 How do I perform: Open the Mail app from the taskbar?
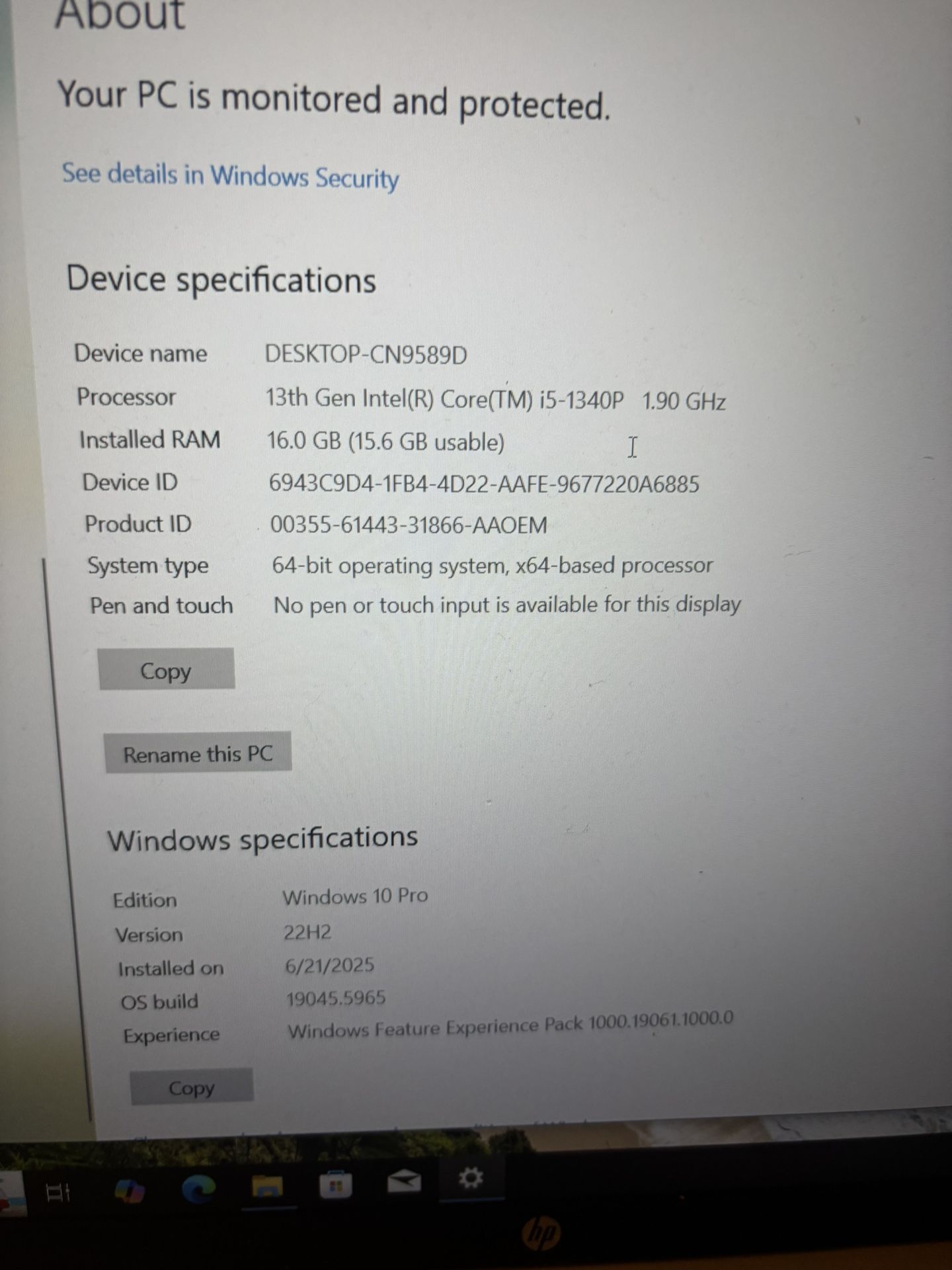pyautogui.click(x=404, y=1181)
